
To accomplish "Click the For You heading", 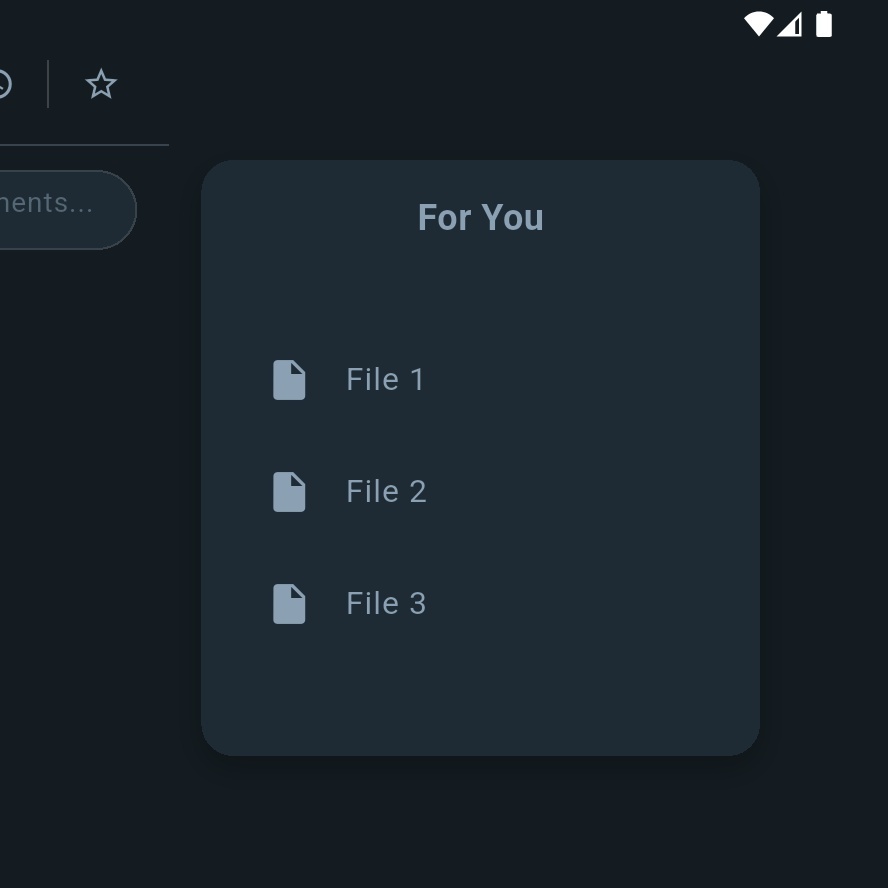I will coord(480,217).
